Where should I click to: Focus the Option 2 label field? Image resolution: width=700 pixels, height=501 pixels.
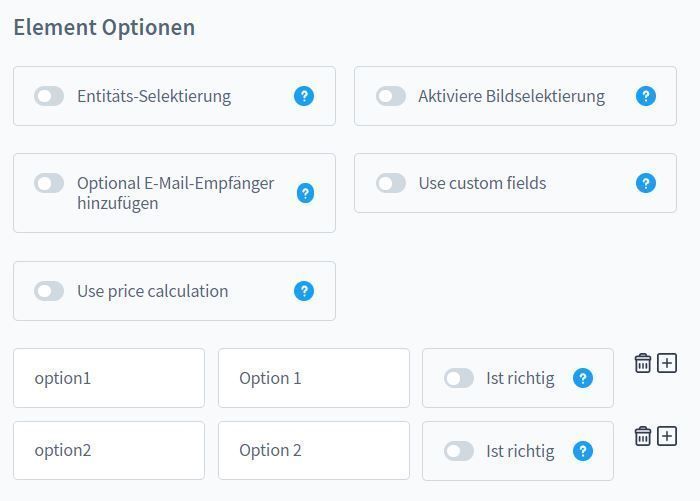[314, 451]
